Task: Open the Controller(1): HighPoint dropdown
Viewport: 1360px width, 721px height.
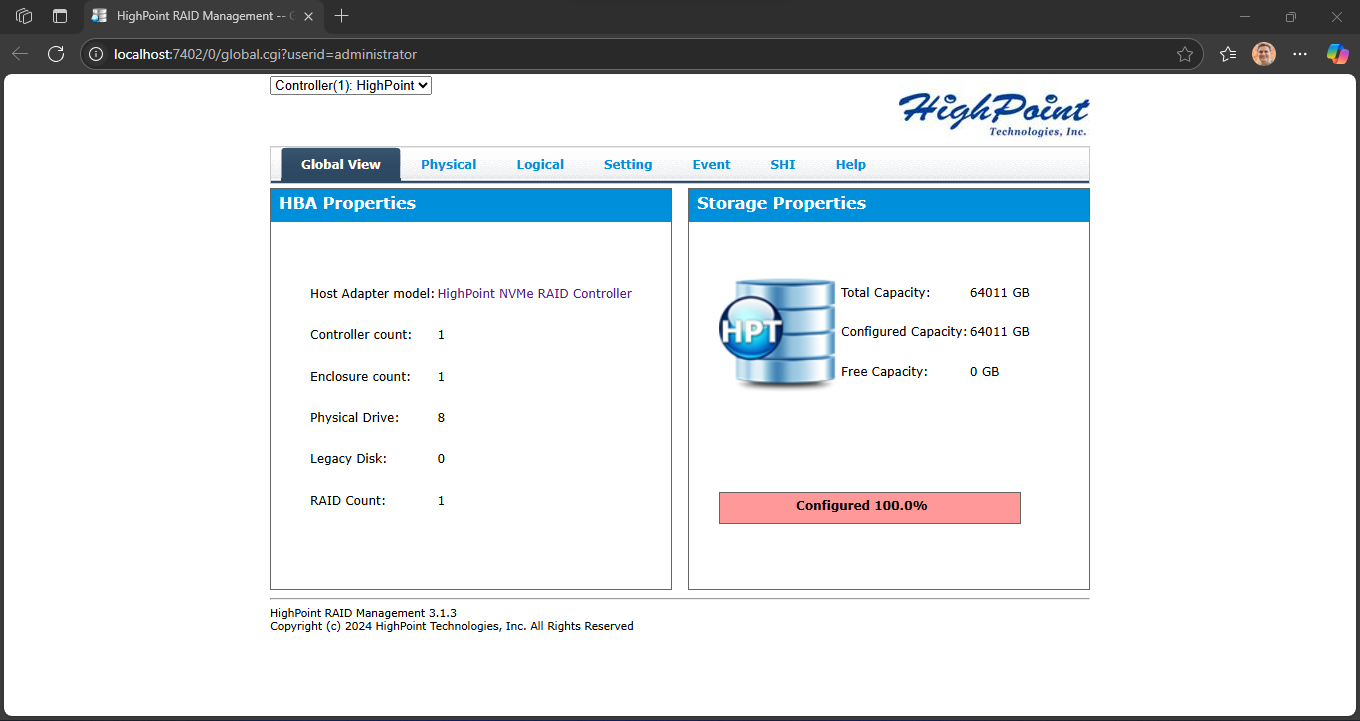Action: [x=350, y=85]
